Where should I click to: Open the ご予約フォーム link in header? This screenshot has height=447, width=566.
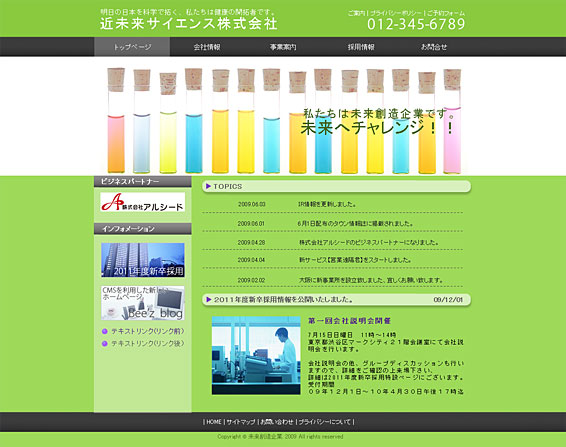[x=446, y=13]
